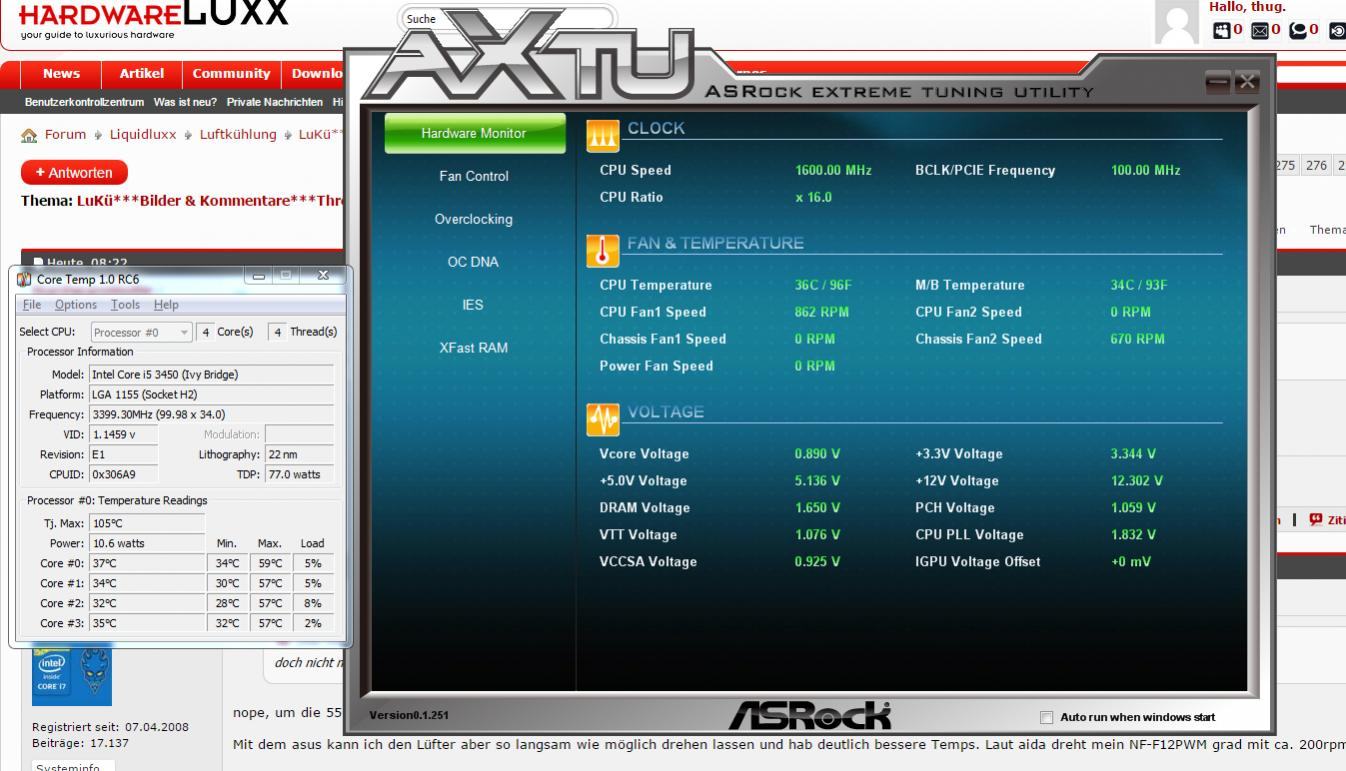Open Benutzerkontrollzentrum link
This screenshot has width=1346, height=771.
tap(84, 102)
